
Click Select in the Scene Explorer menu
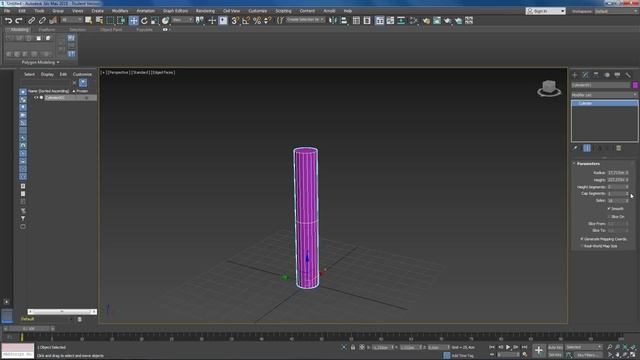pos(29,74)
